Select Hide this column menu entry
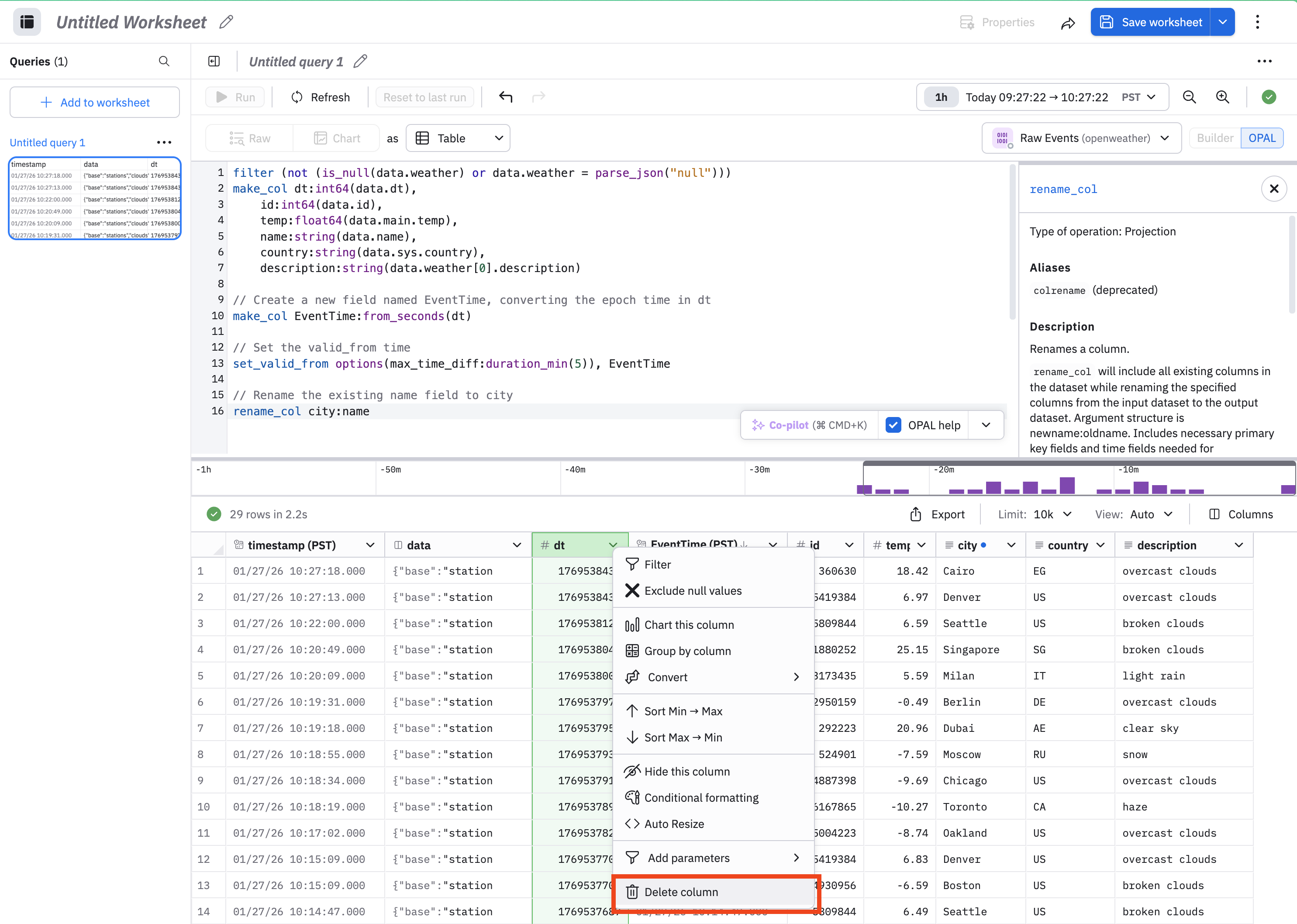 (x=686, y=772)
